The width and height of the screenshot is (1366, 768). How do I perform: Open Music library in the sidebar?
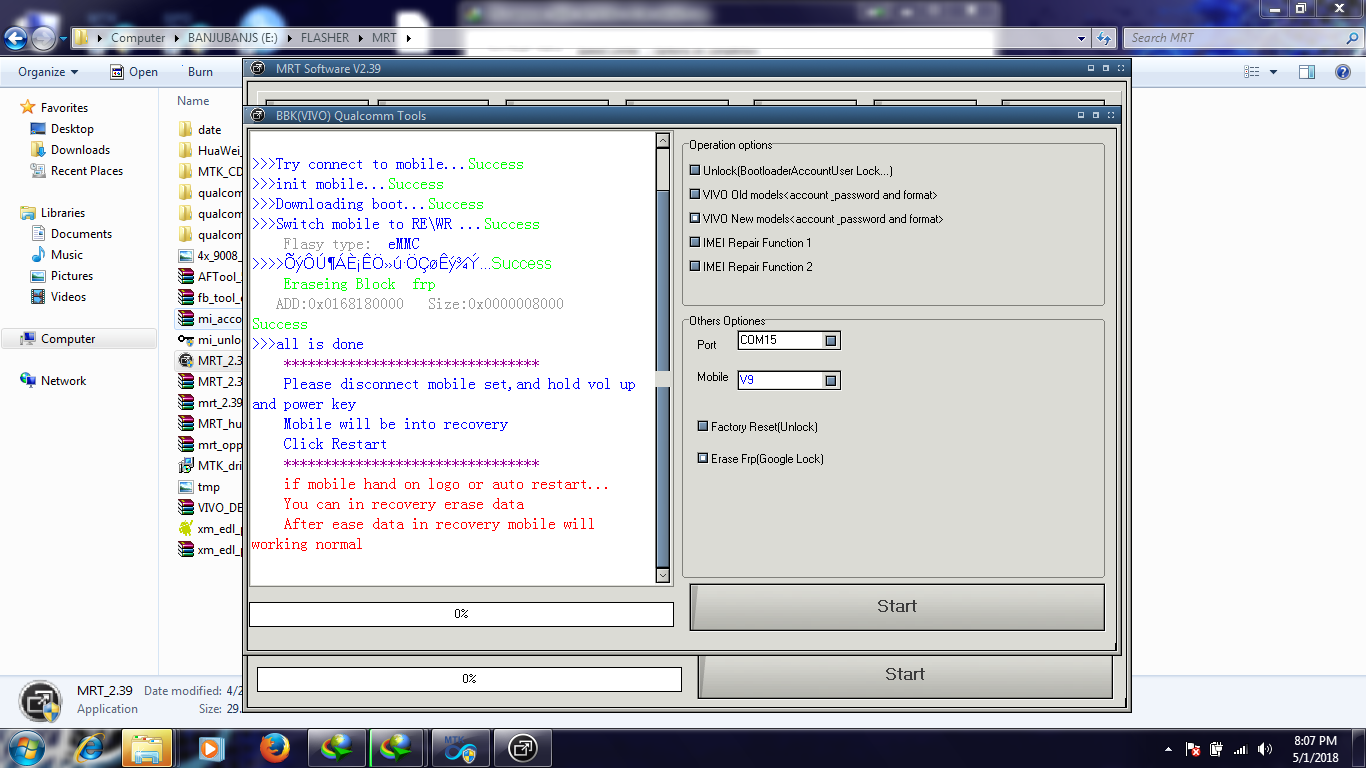pyautogui.click(x=67, y=255)
